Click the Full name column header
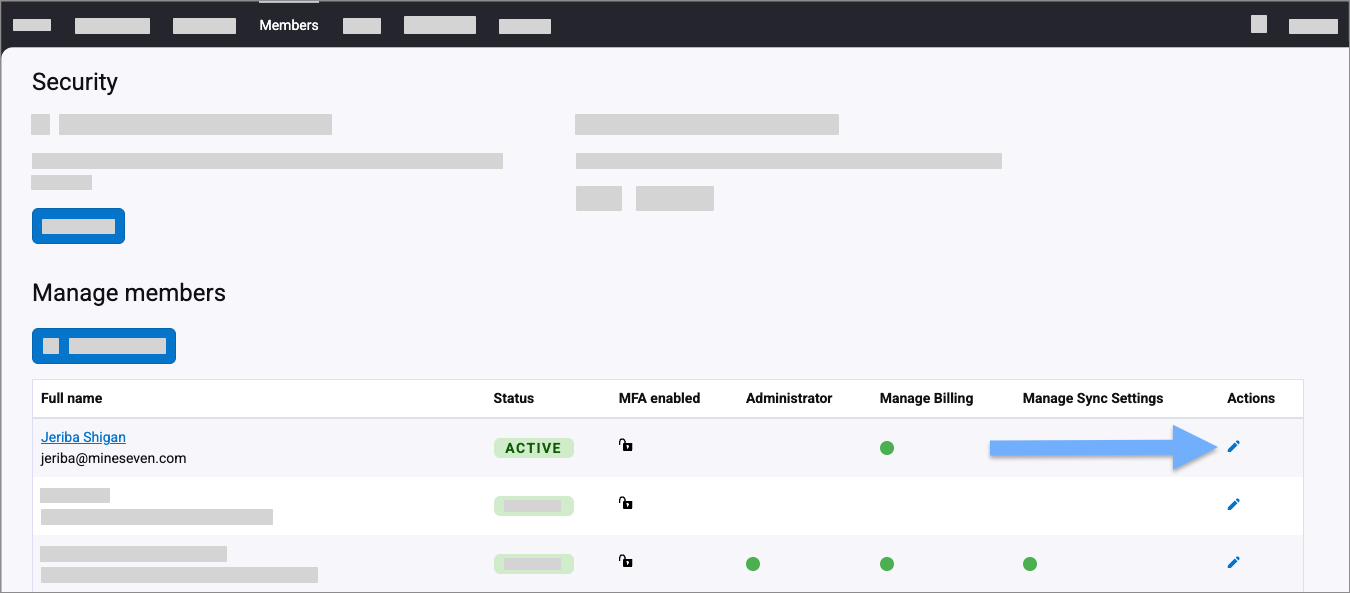The image size is (1350, 593). click(x=71, y=398)
